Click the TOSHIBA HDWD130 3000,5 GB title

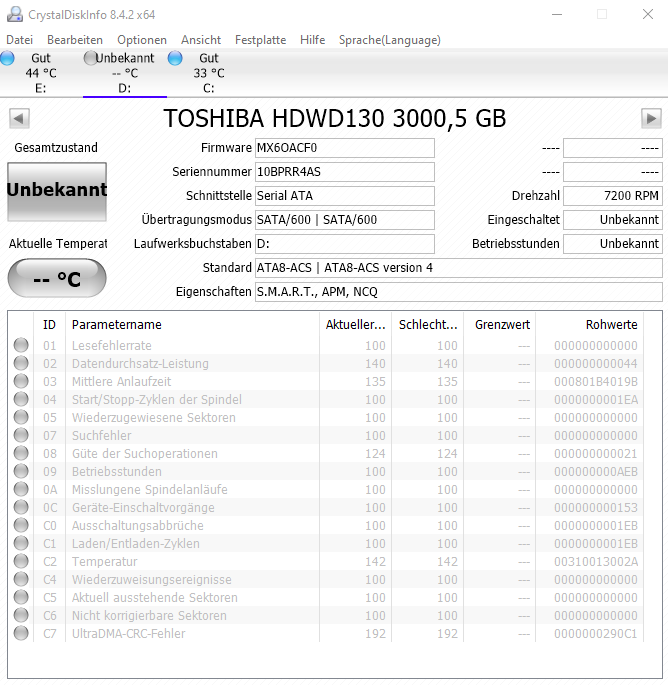(335, 118)
